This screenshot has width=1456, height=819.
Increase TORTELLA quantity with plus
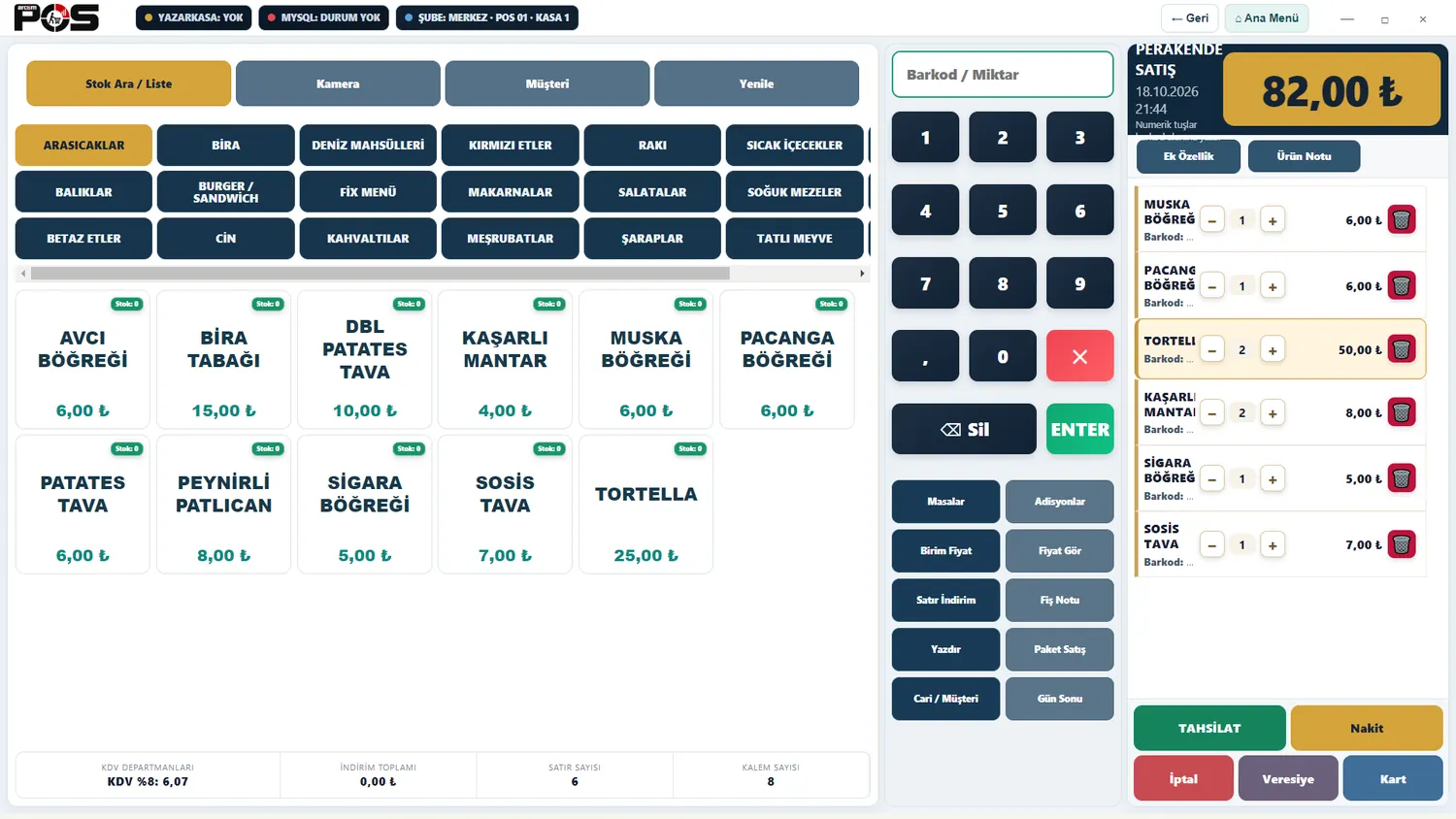pos(1272,350)
